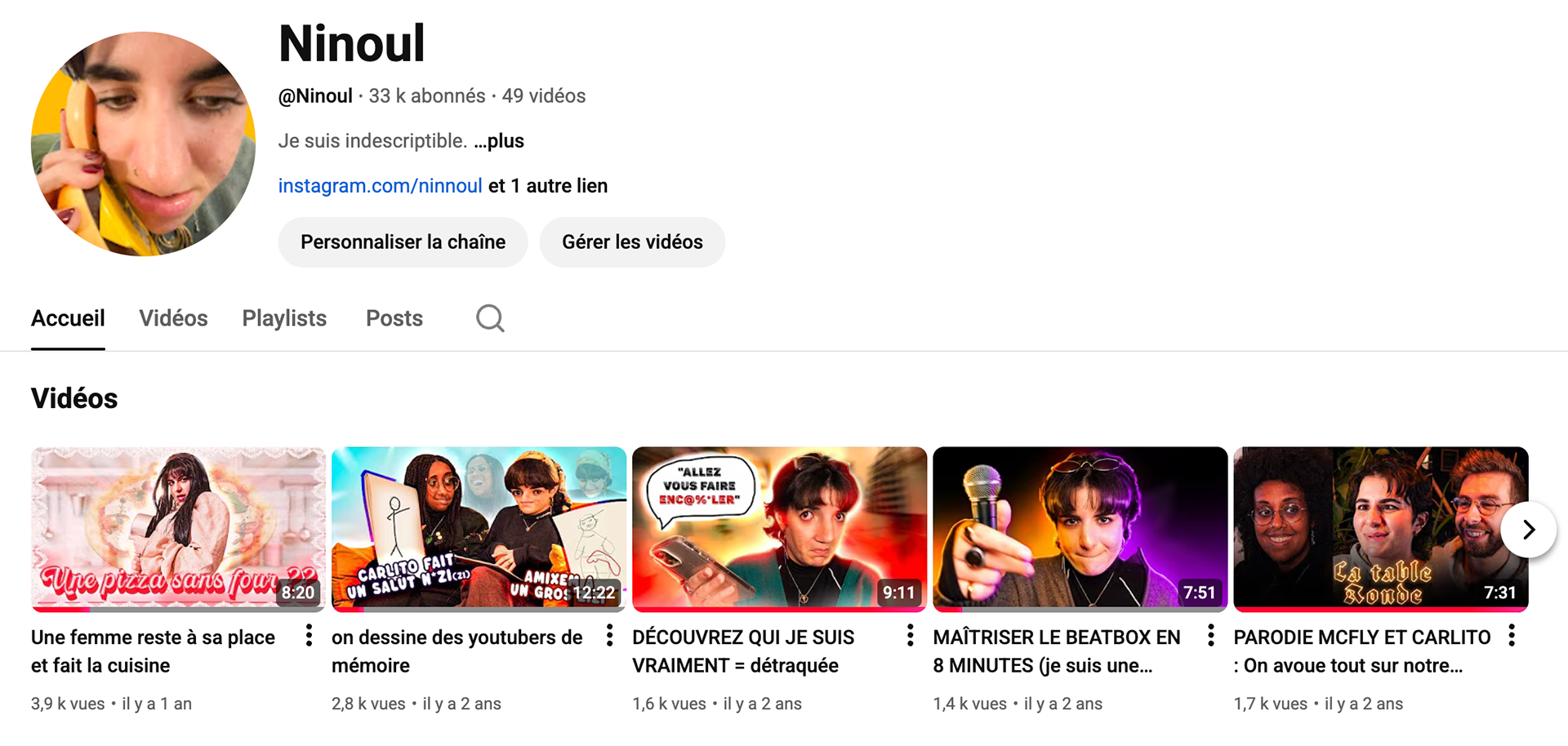Open three-dot menu for McFly et Carlito parody
1568x746 pixels.
click(1512, 636)
